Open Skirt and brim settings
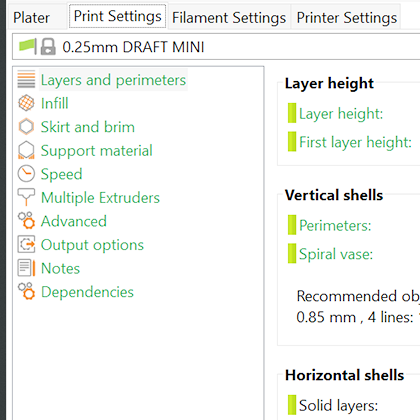Image resolution: width=420 pixels, height=420 pixels. (88, 127)
